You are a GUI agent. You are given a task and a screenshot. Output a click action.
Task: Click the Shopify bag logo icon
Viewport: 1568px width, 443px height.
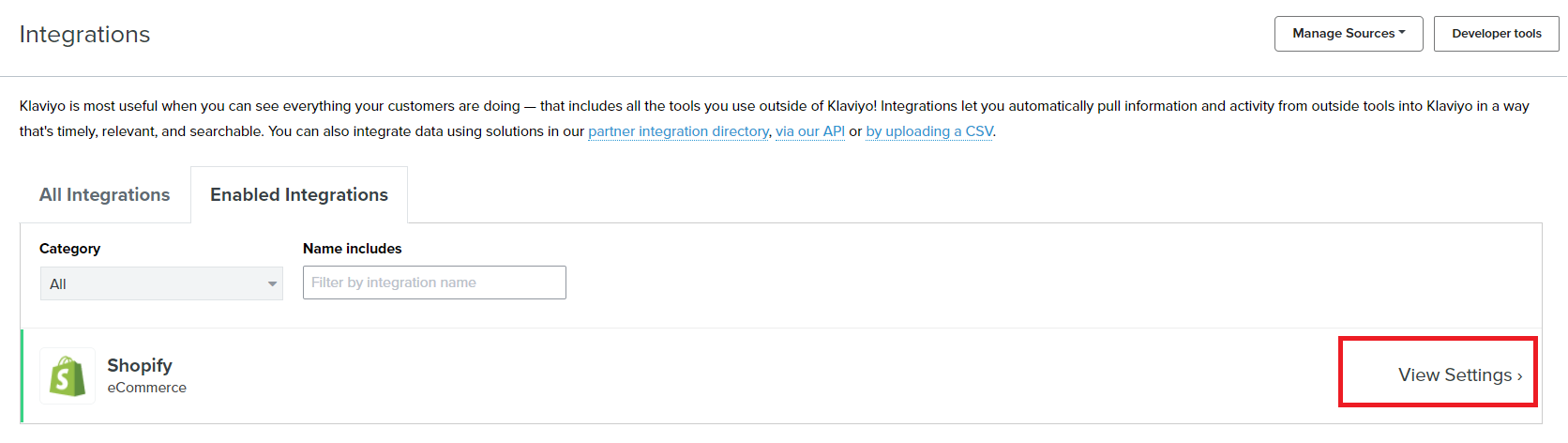coord(68,376)
